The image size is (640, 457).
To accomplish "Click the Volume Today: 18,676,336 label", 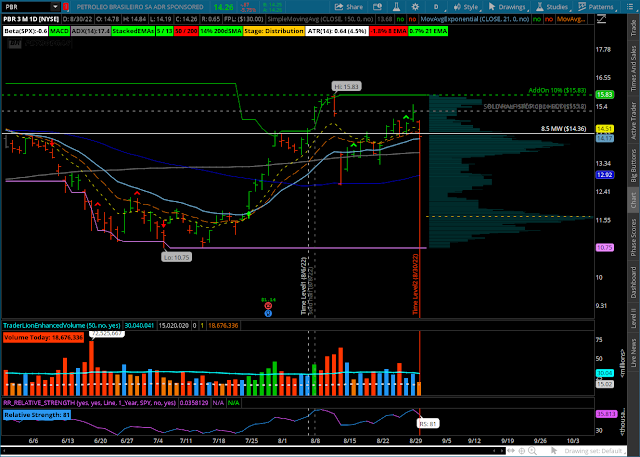I will point(43,337).
